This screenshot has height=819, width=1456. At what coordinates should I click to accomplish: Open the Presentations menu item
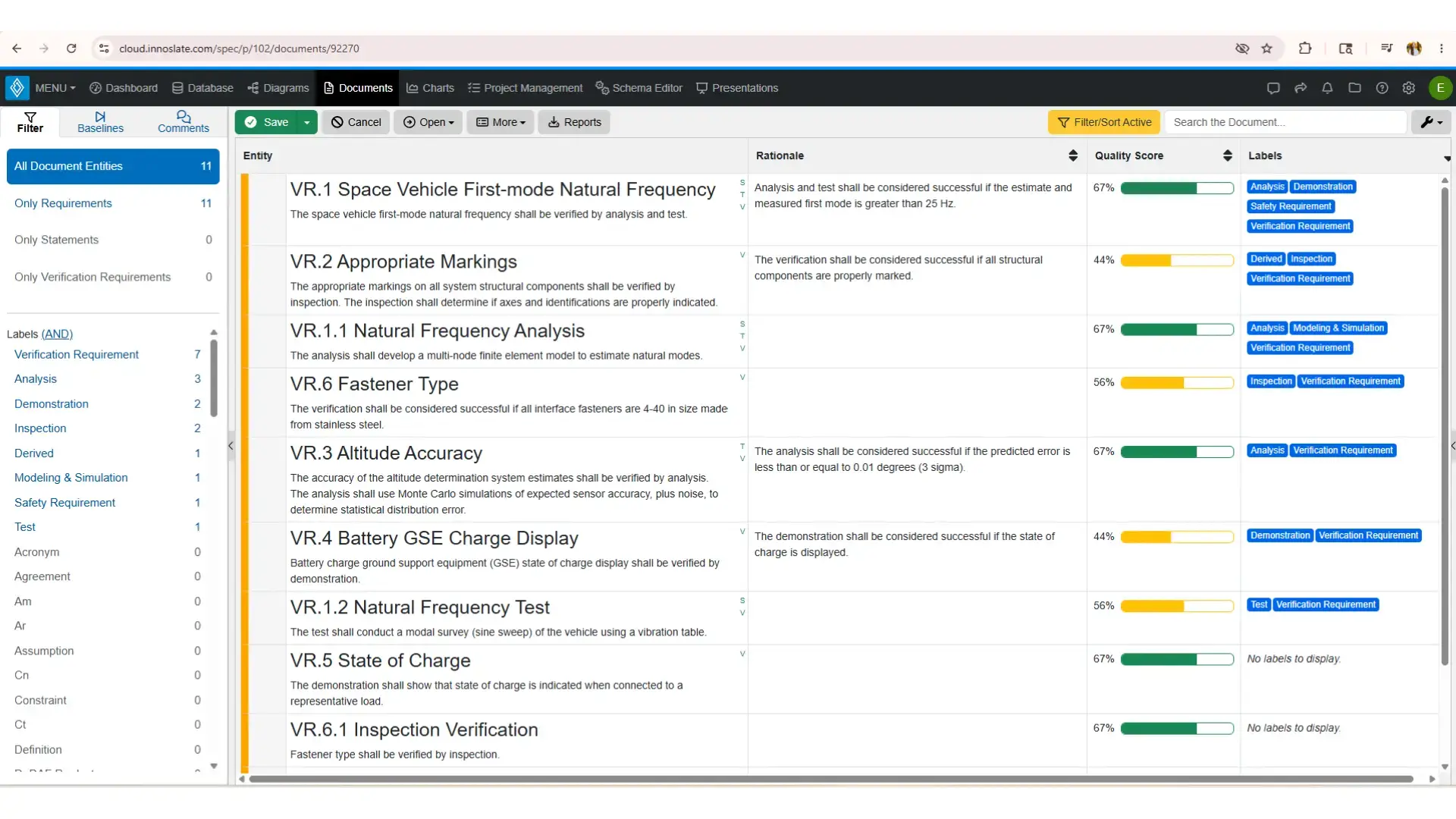(x=737, y=88)
